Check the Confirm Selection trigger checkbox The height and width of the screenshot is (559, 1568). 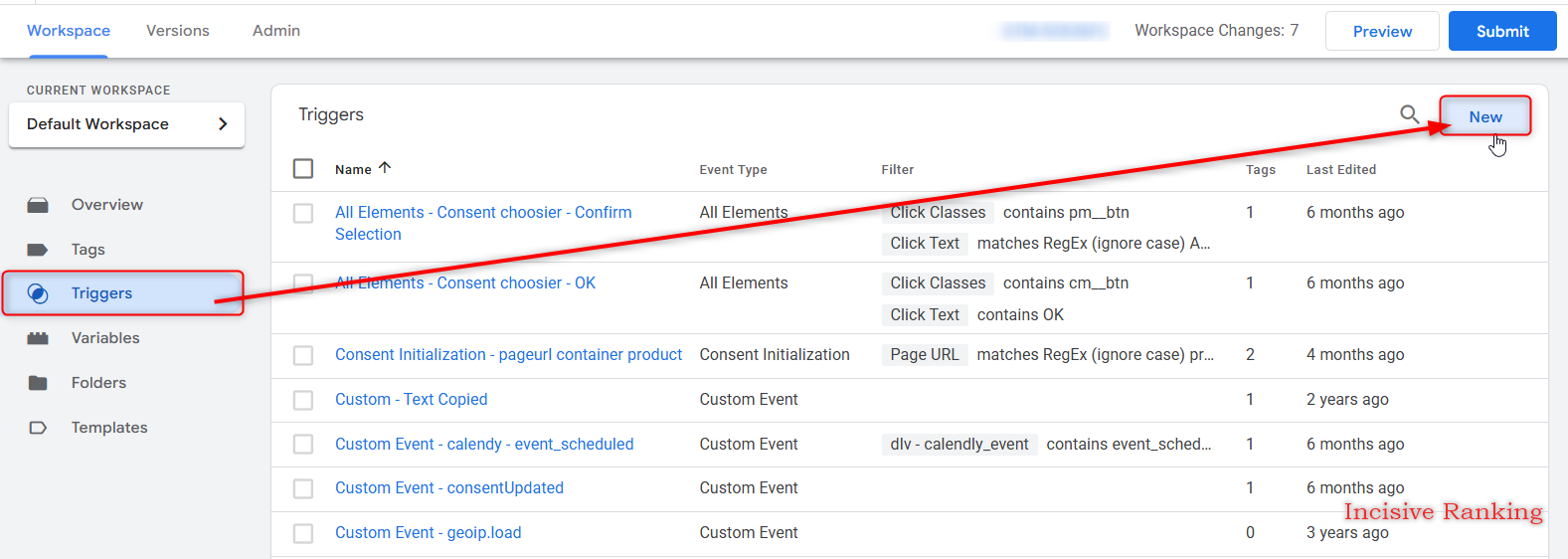point(303,213)
